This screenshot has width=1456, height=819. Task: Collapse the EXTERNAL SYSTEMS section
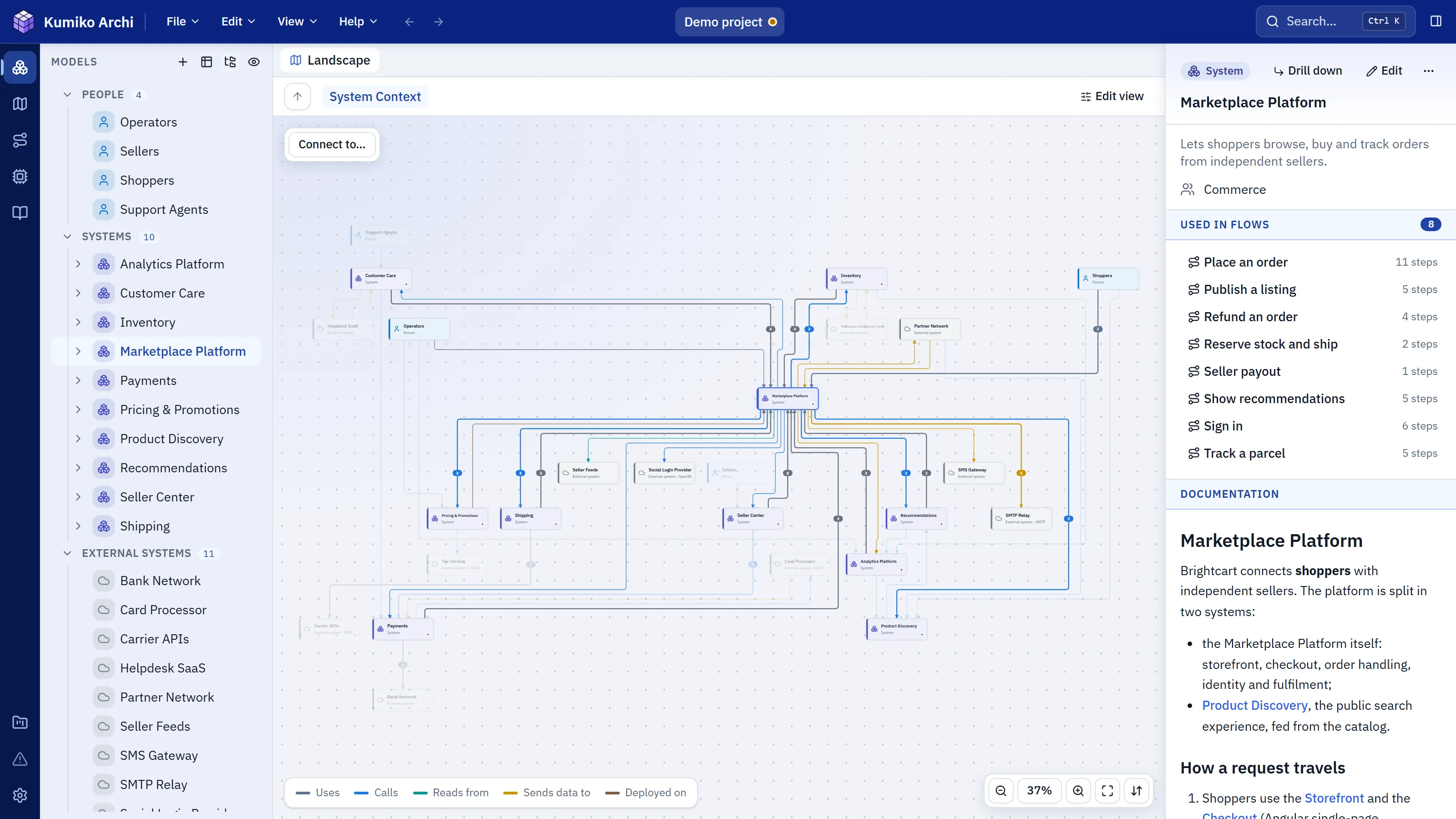pyautogui.click(x=67, y=553)
